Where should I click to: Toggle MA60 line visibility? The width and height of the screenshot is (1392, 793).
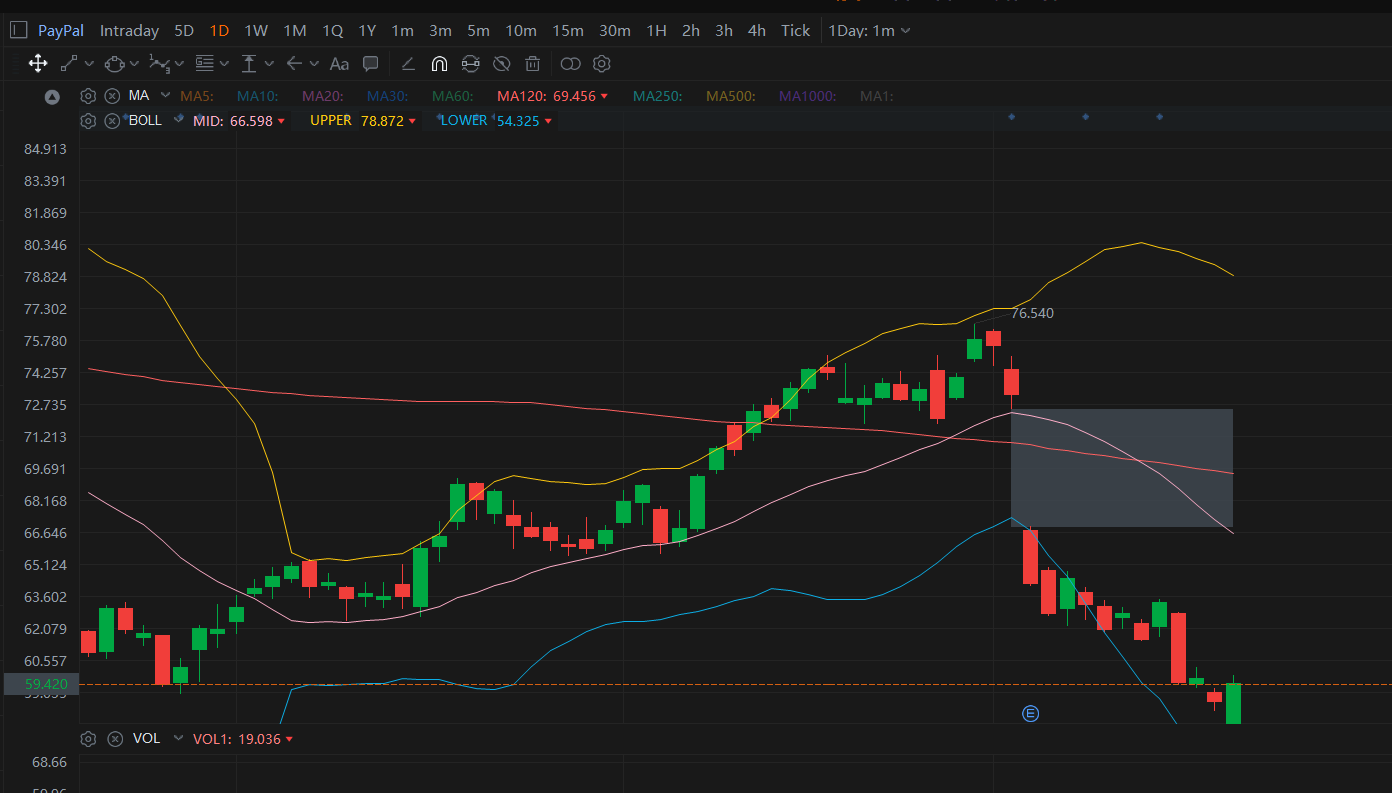[453, 96]
